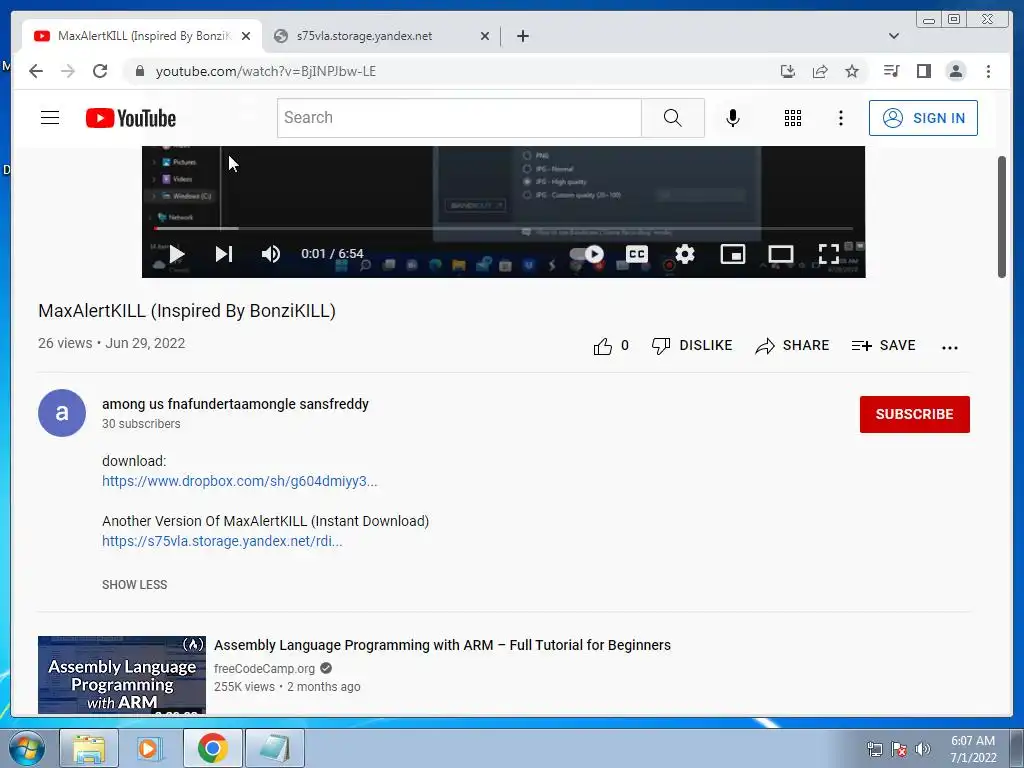Switch to theater mode
The height and width of the screenshot is (768, 1024).
[780, 253]
